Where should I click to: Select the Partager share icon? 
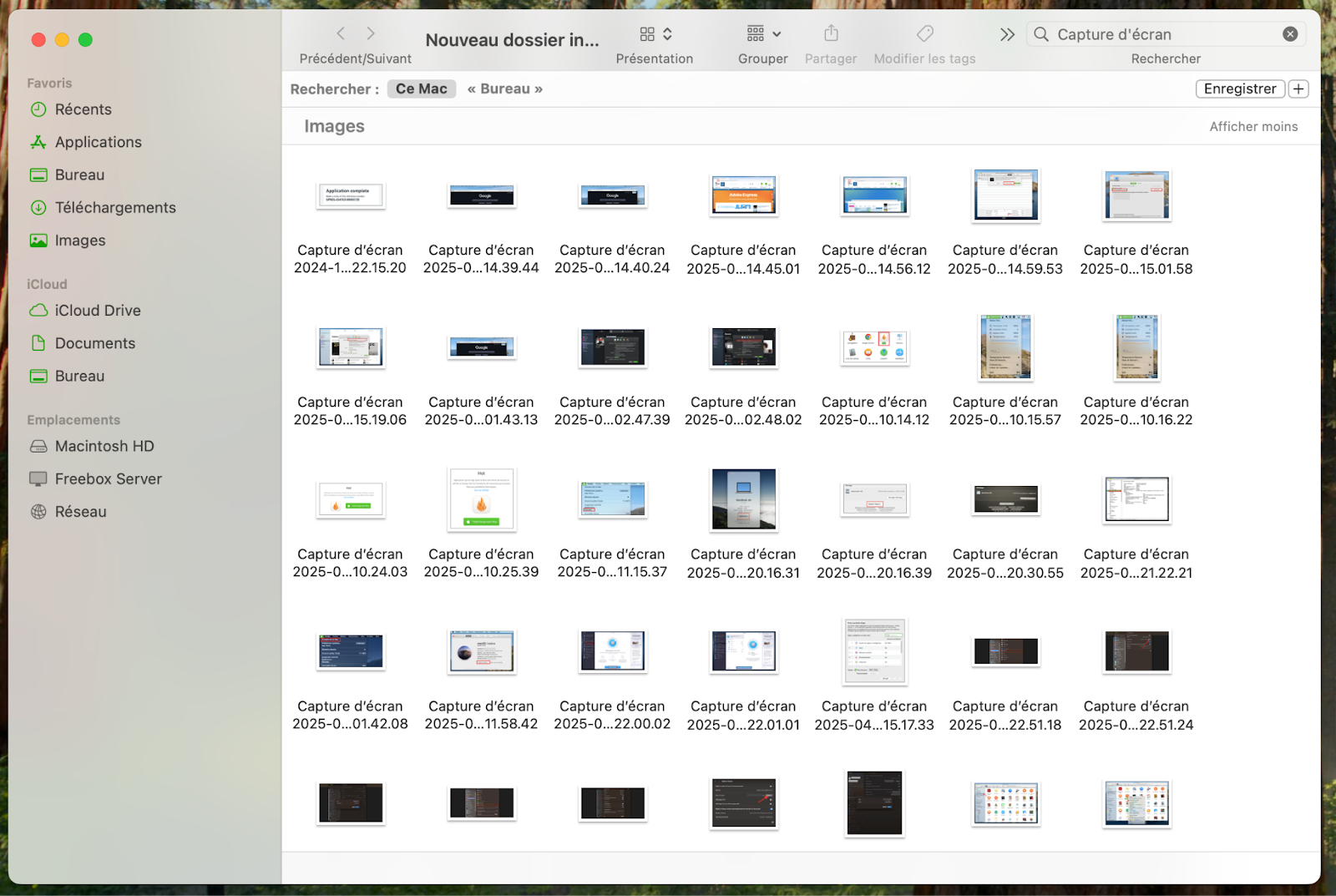(x=830, y=33)
